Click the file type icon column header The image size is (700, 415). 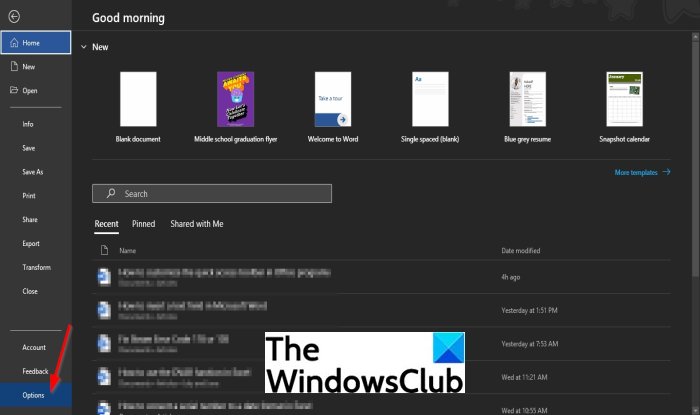(104, 250)
